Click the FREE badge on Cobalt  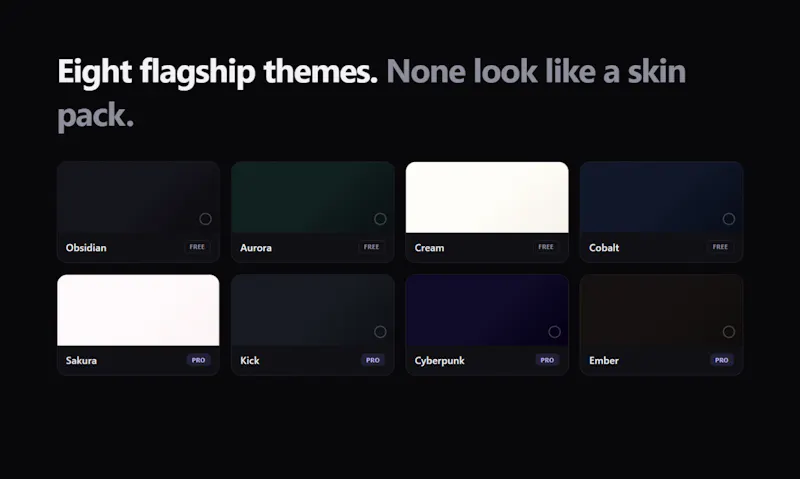(x=720, y=247)
